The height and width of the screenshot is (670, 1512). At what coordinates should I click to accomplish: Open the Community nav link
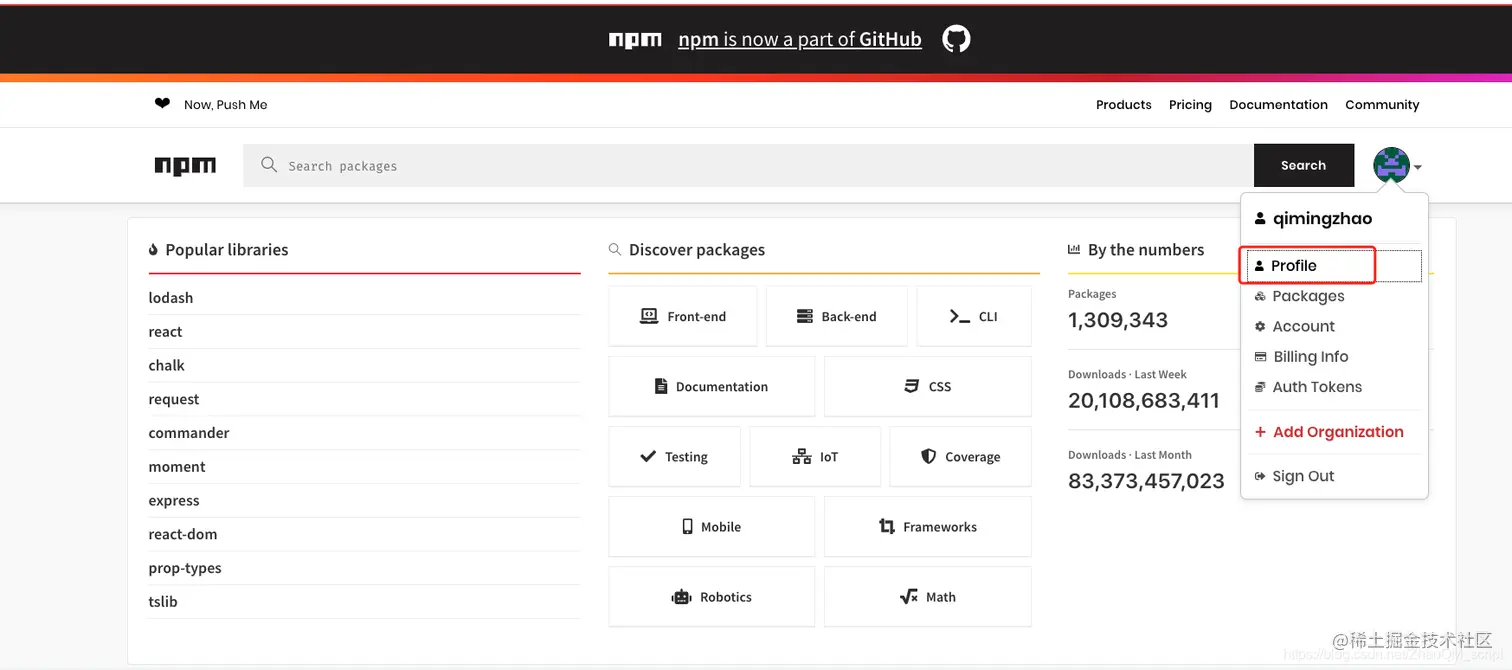(x=1382, y=104)
